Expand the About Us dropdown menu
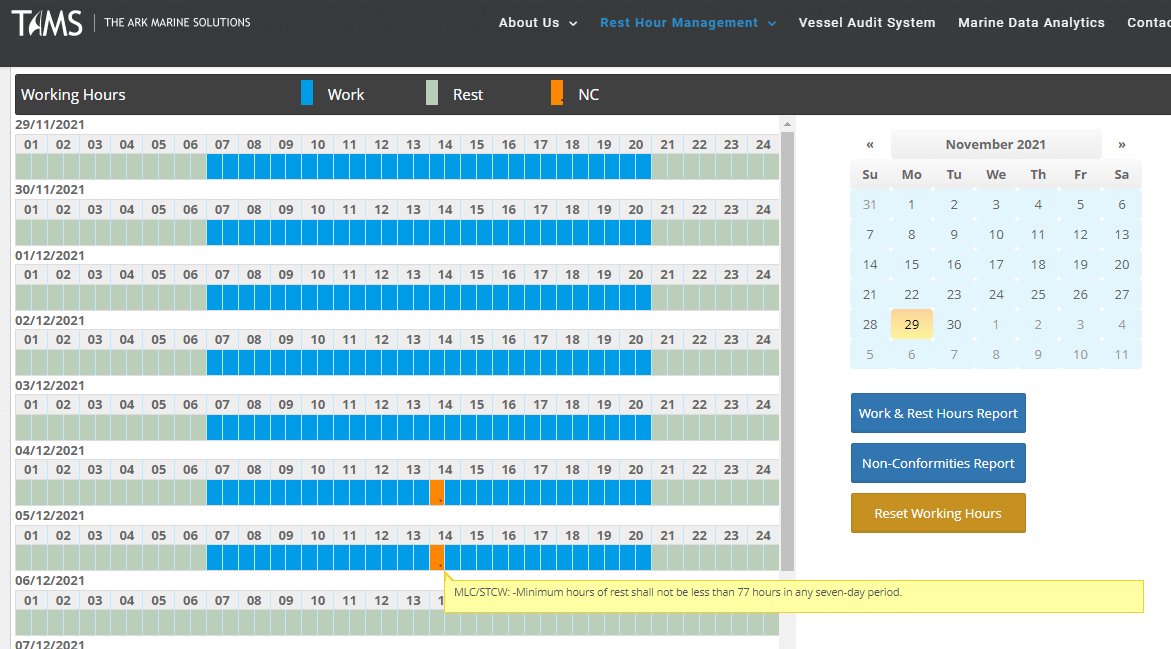Screen dimensions: 1171x649 [538, 23]
